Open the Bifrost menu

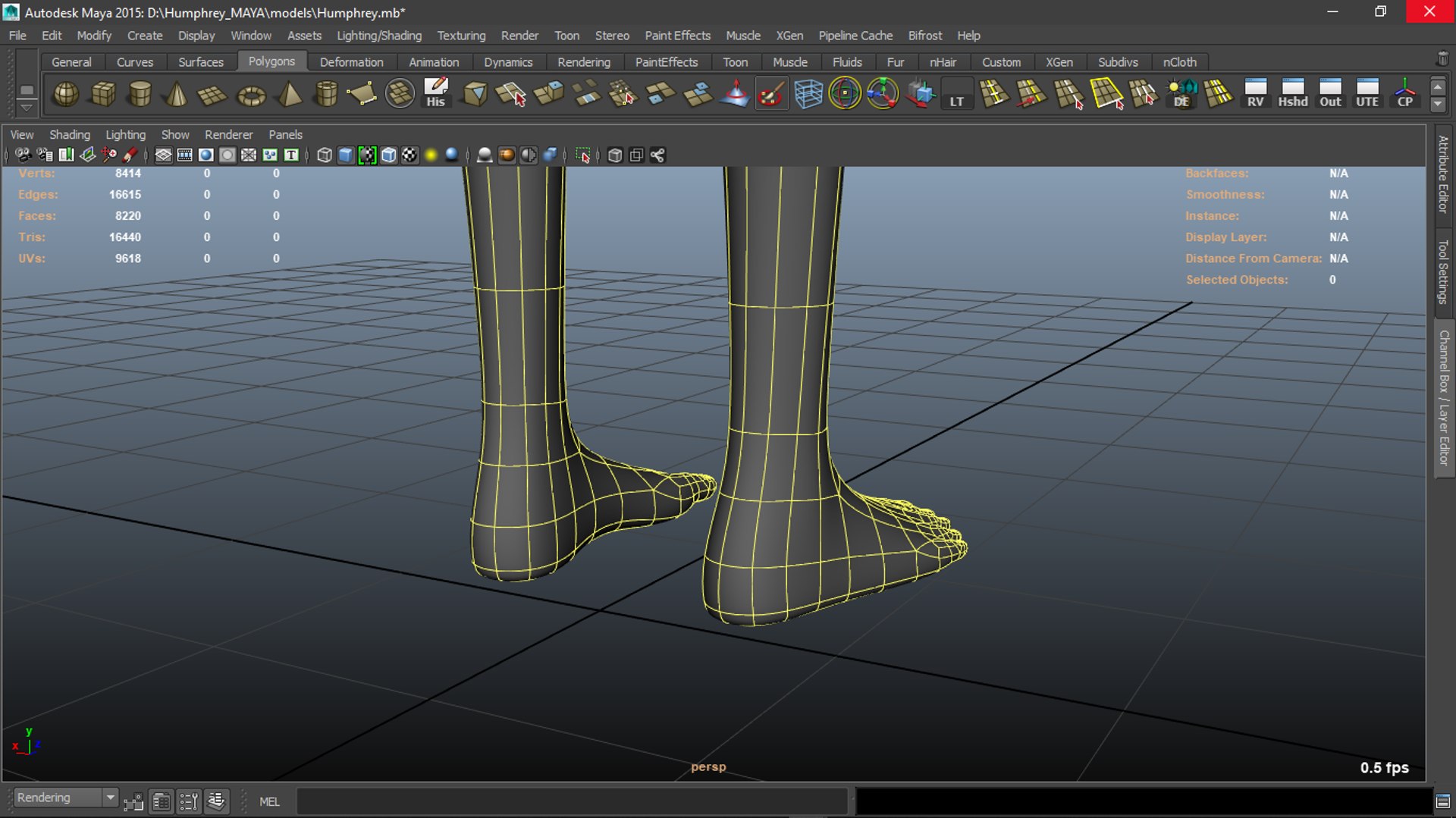pyautogui.click(x=925, y=36)
